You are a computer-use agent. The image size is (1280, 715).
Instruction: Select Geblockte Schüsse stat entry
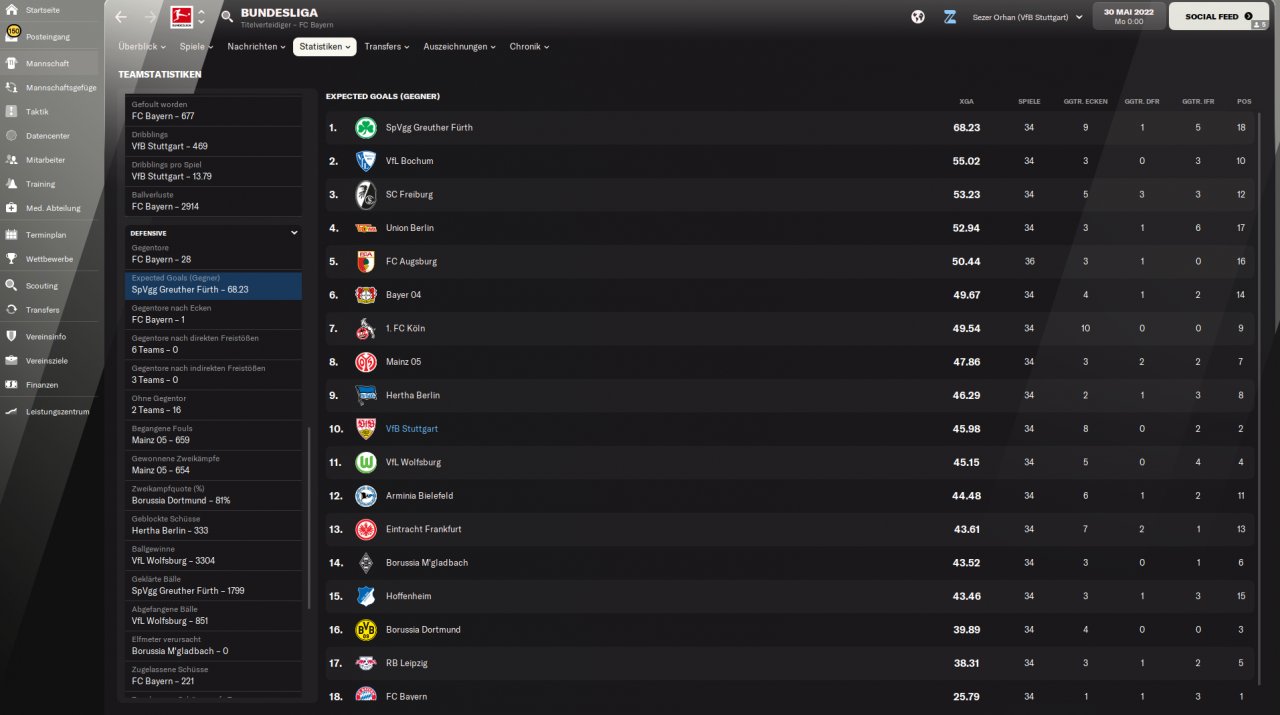click(x=213, y=524)
